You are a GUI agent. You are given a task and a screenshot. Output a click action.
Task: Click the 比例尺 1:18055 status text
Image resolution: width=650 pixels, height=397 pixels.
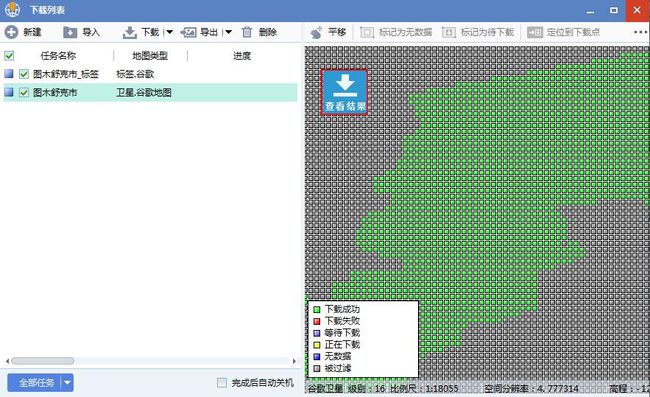(x=424, y=389)
